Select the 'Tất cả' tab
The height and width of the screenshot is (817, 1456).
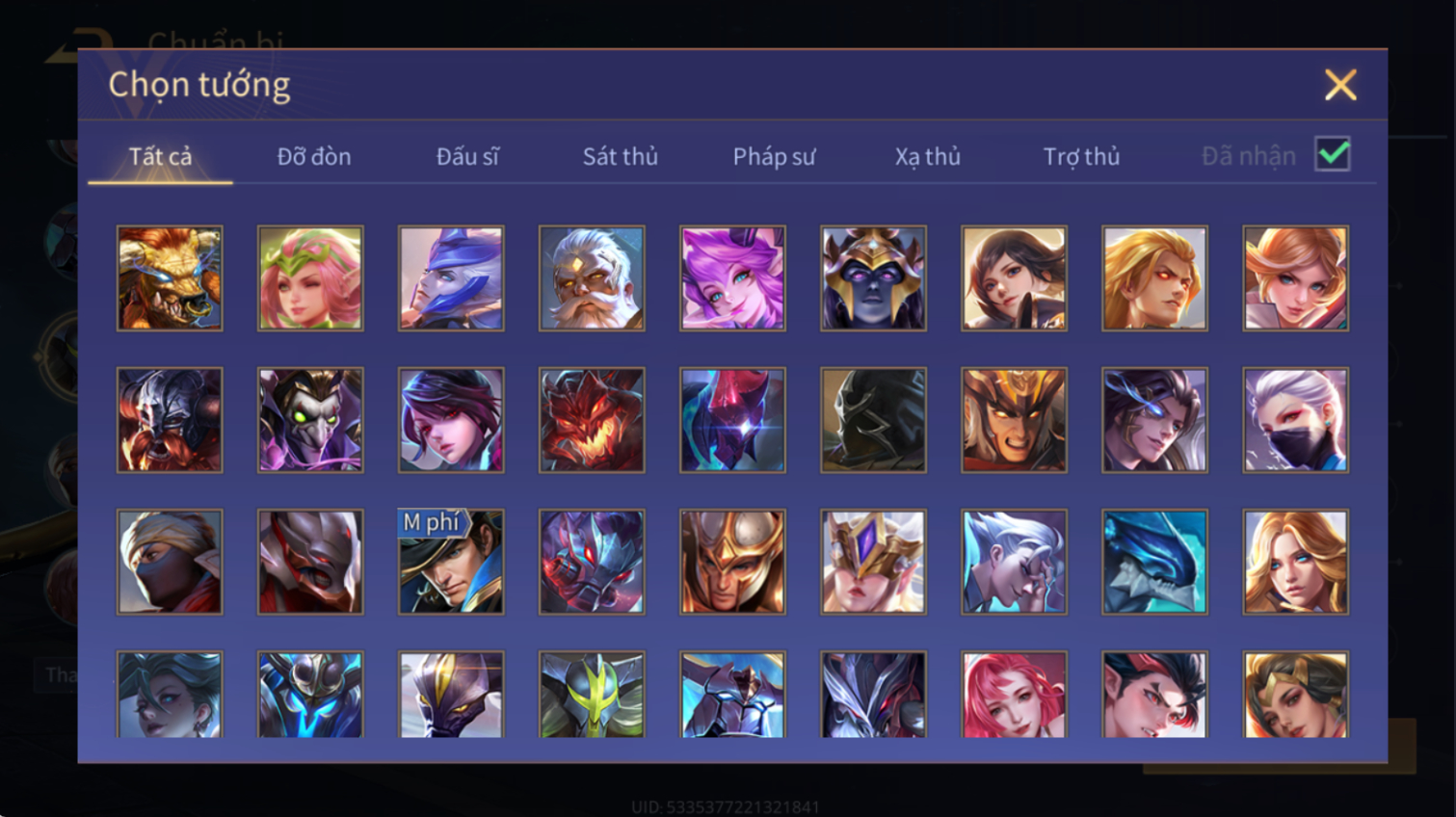point(160,156)
